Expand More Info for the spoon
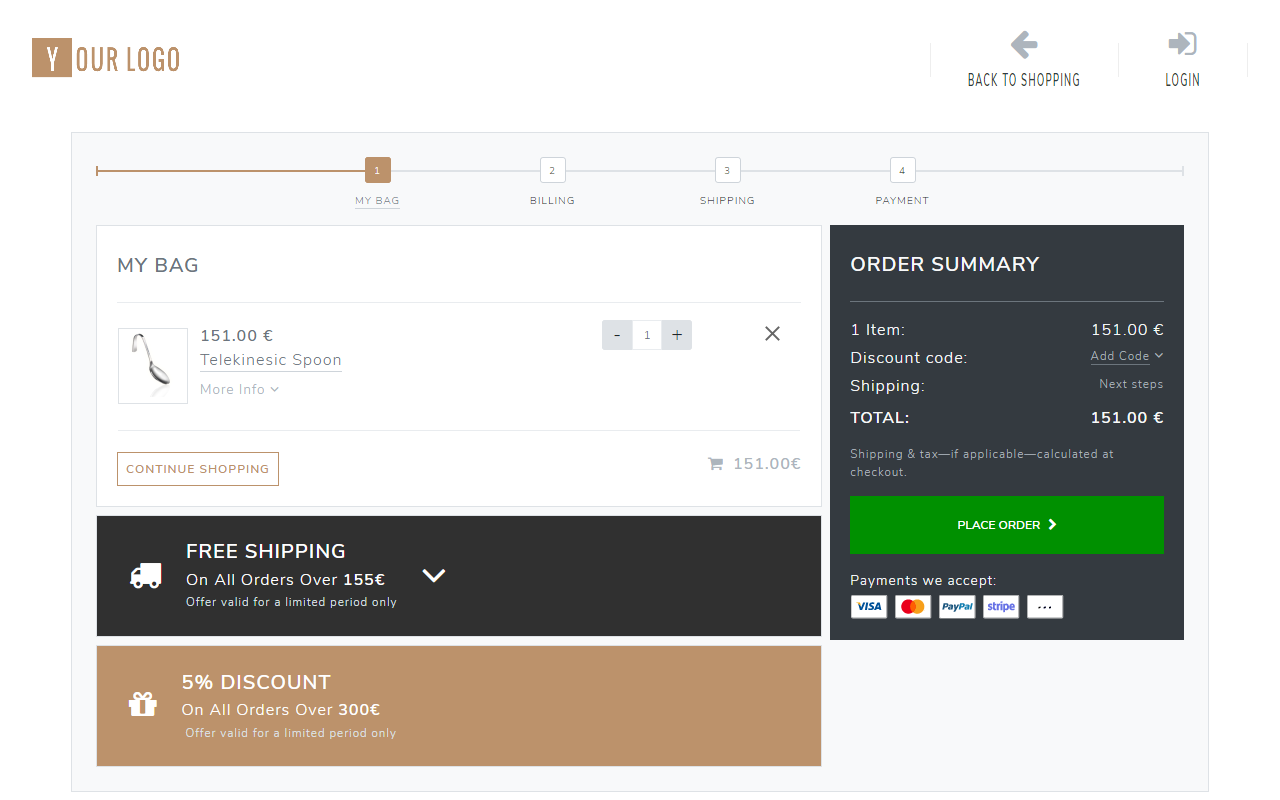 click(239, 389)
